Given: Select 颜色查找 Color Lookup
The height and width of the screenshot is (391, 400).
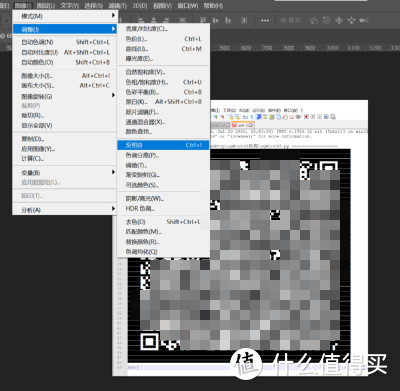Looking at the screenshot, I should (x=163, y=132).
